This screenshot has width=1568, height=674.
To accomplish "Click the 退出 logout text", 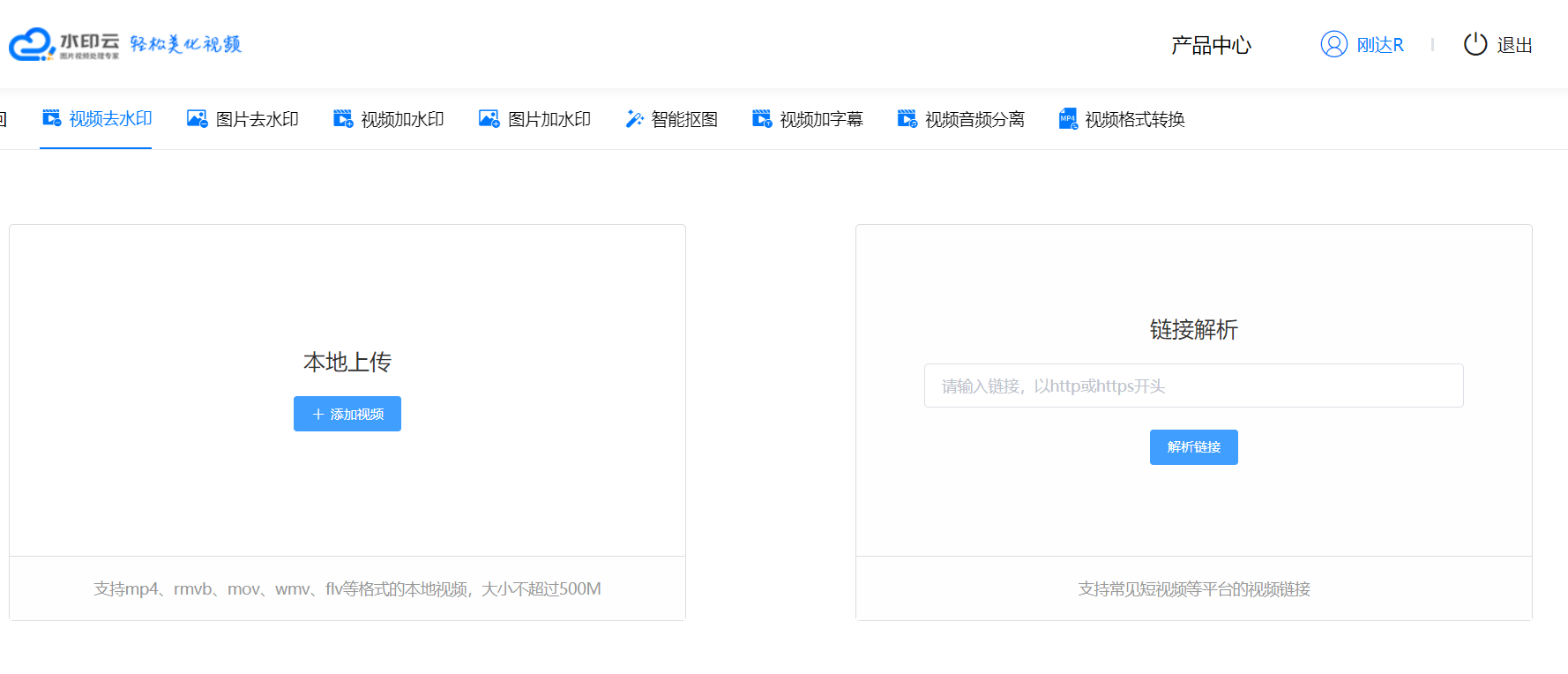I will [1514, 45].
